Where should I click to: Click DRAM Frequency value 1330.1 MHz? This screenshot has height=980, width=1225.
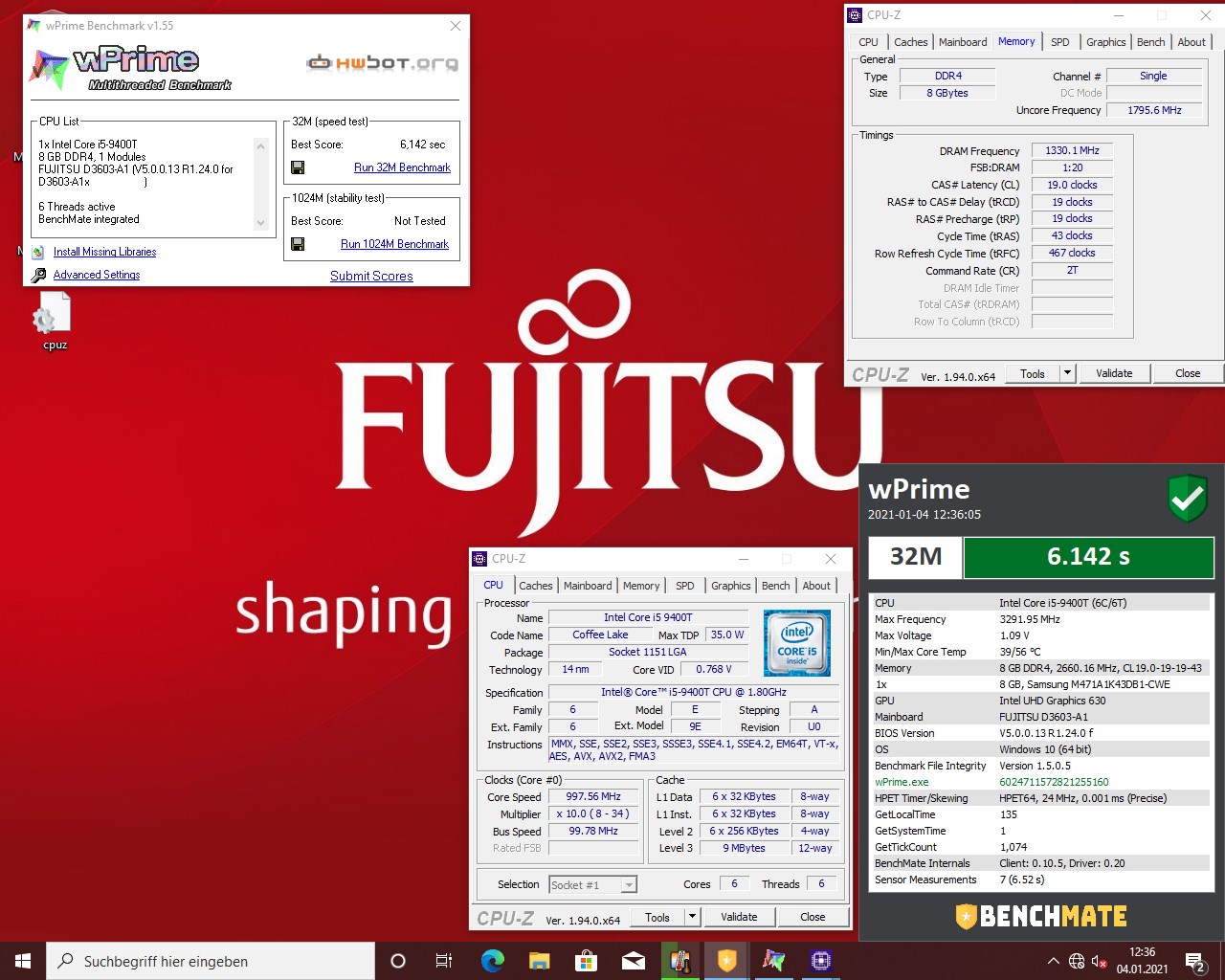[x=1072, y=150]
